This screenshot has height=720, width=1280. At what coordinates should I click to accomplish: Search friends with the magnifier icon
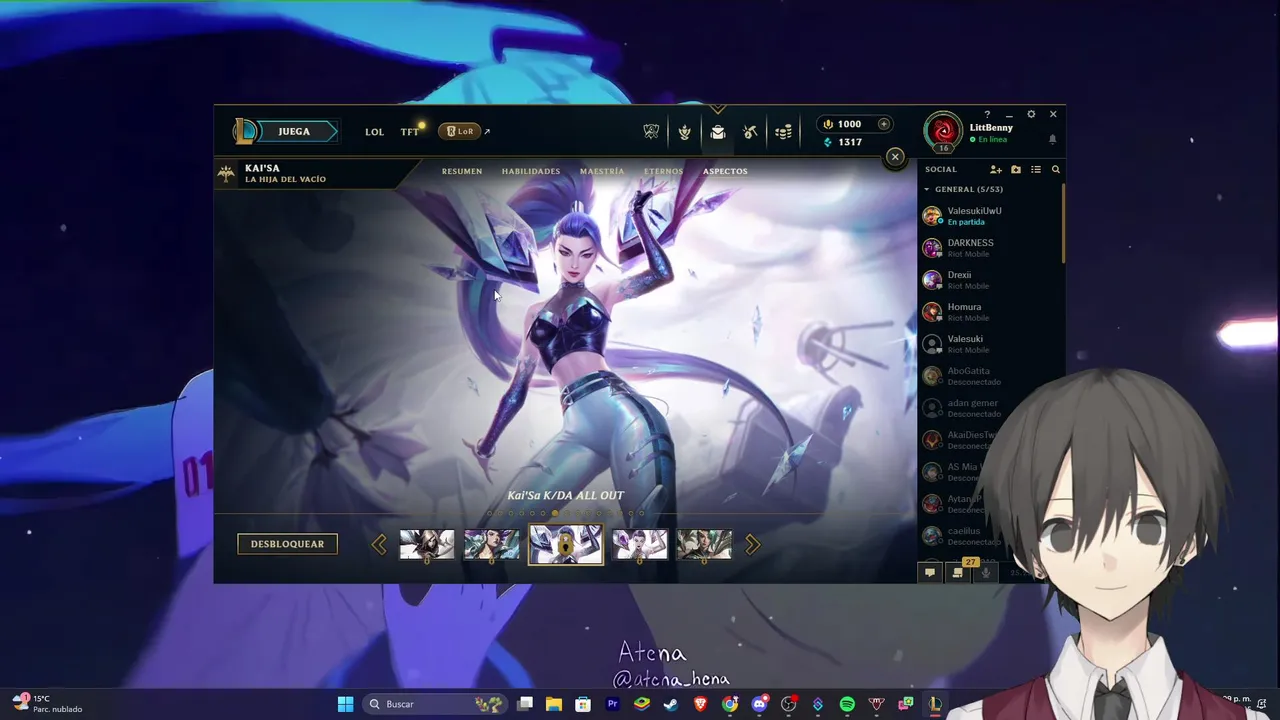coord(1055,170)
